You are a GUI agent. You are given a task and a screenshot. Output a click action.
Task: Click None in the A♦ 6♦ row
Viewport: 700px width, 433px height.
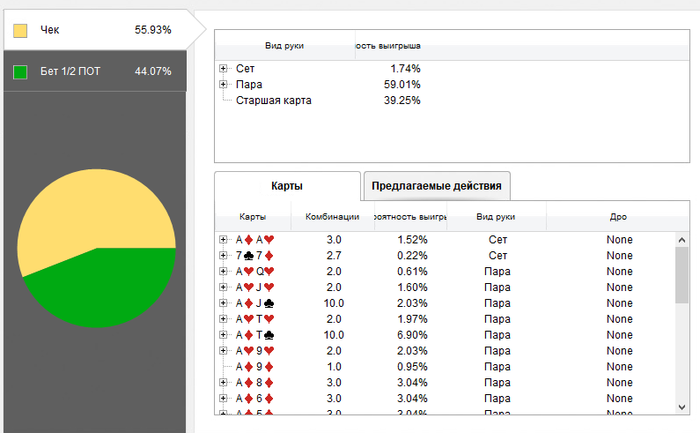click(620, 398)
